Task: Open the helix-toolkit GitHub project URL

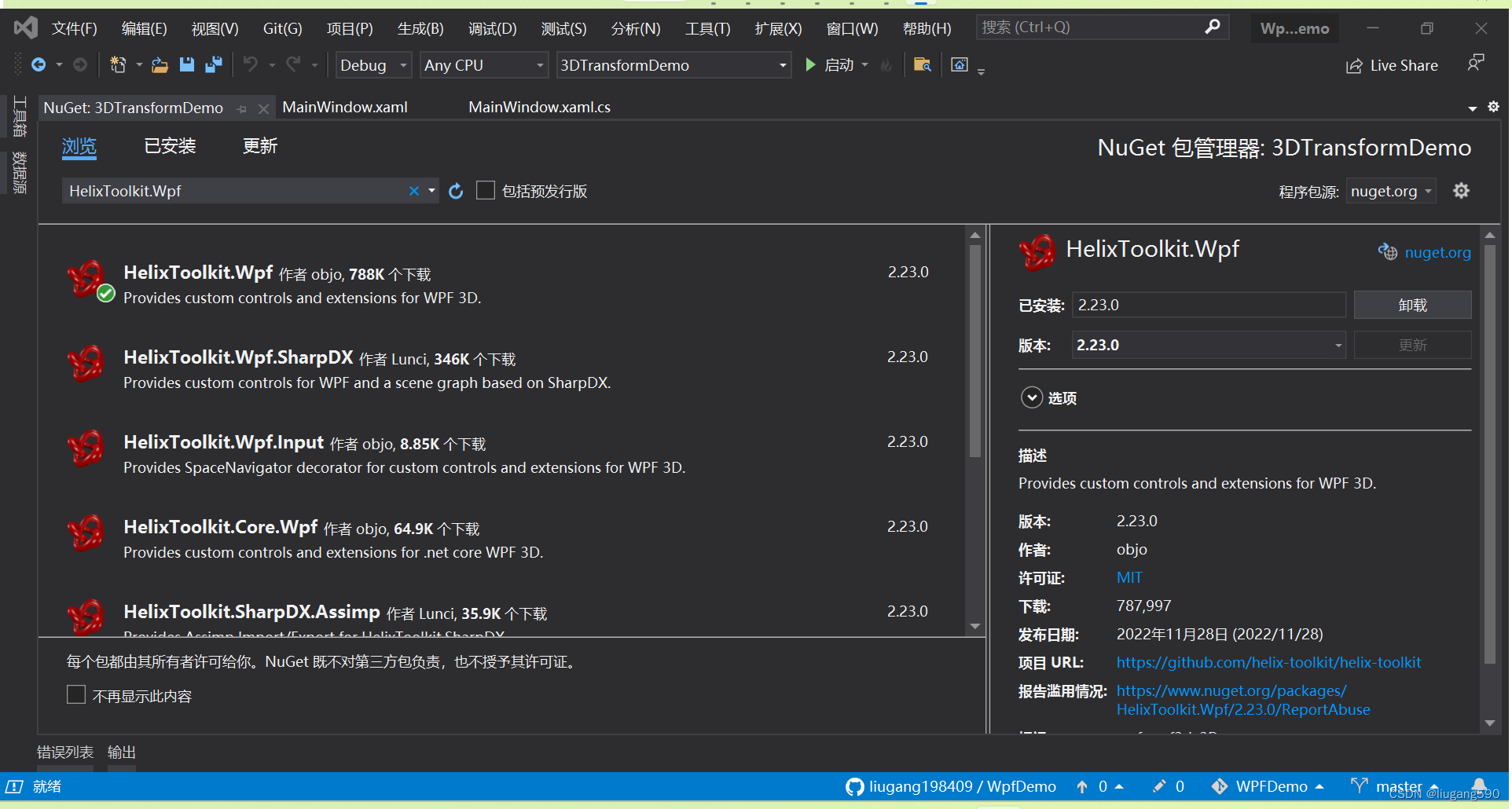Action: tap(1268, 663)
